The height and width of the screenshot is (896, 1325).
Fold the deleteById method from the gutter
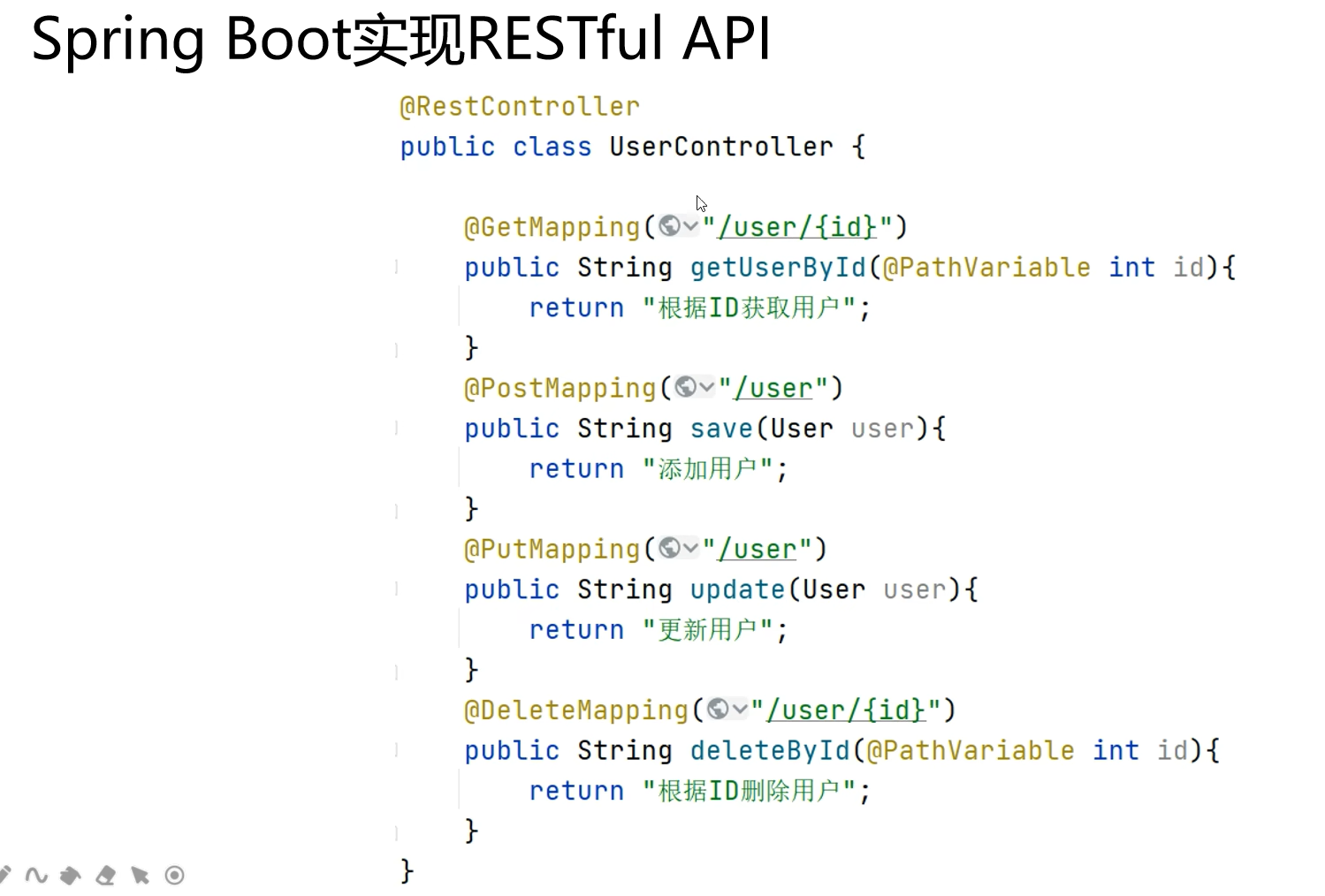397,750
